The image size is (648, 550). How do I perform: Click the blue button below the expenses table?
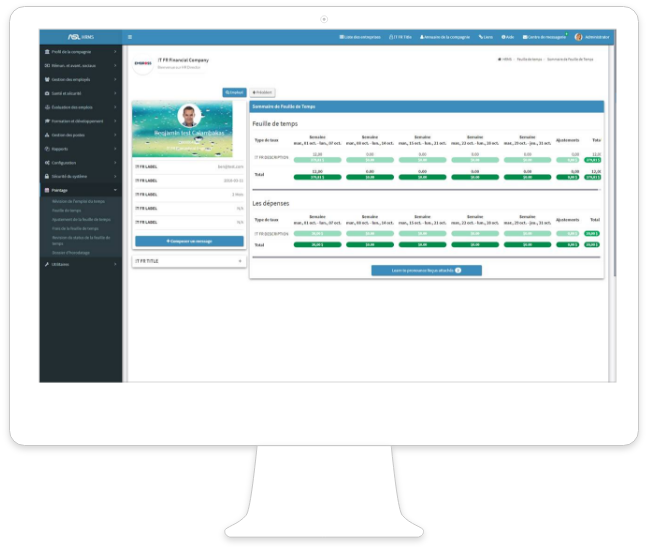click(426, 270)
